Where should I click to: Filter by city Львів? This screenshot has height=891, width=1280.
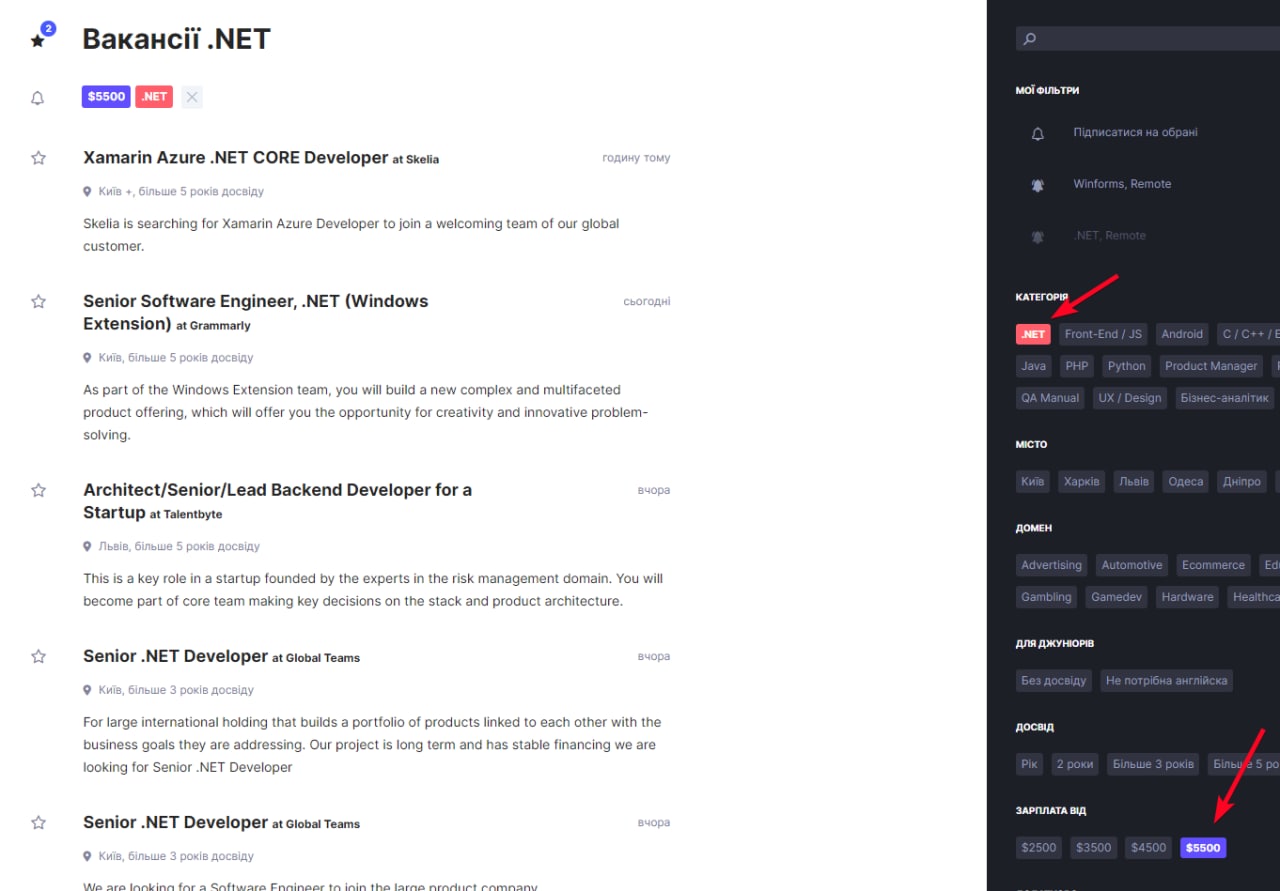pos(1134,482)
